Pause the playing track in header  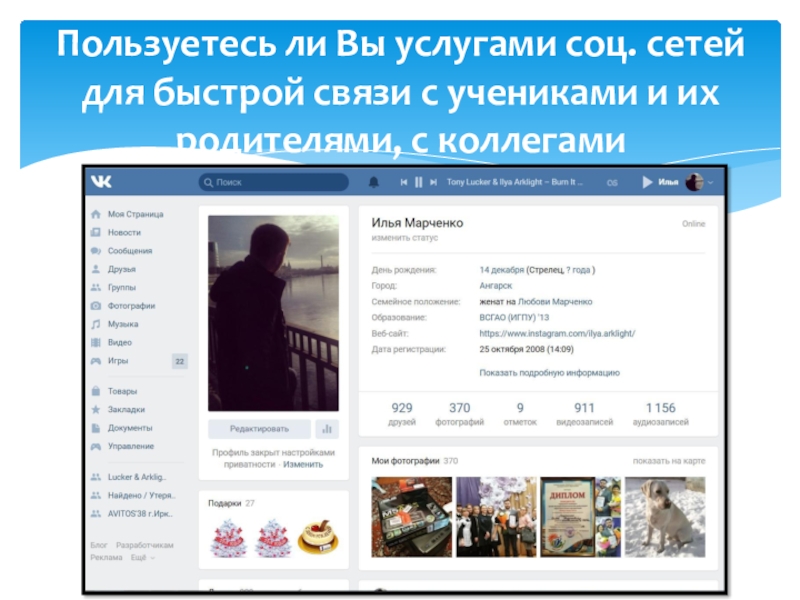click(x=419, y=182)
